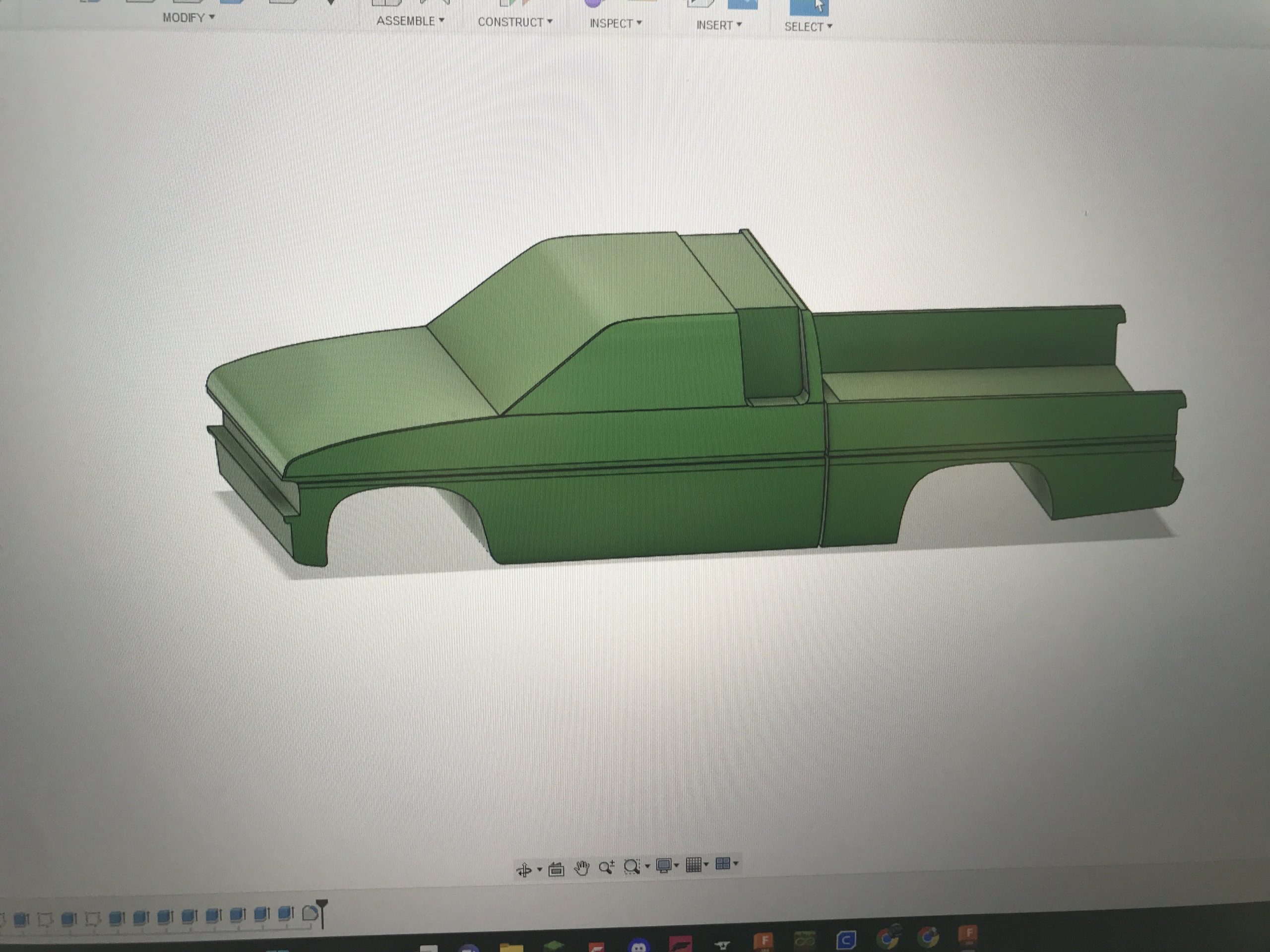The image size is (1270, 952).
Task: Open the INSPECT menu
Action: [x=615, y=23]
